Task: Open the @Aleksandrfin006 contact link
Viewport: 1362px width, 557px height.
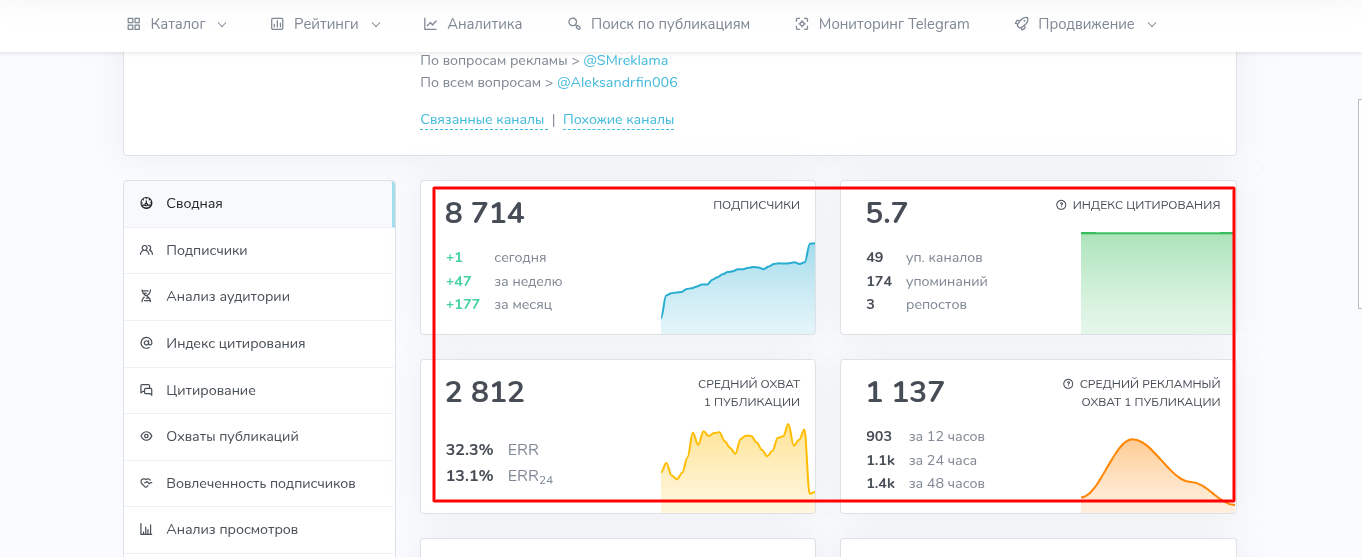Action: [x=617, y=83]
